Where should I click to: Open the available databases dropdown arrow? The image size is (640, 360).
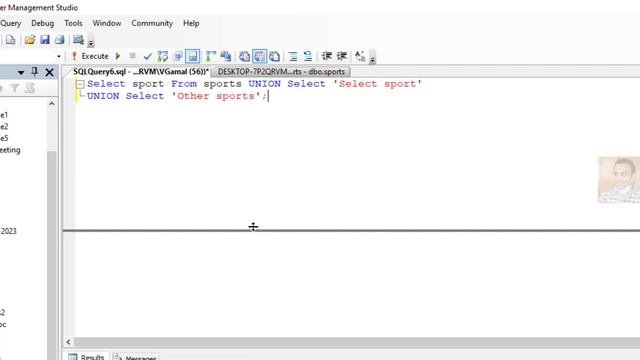click(59, 56)
